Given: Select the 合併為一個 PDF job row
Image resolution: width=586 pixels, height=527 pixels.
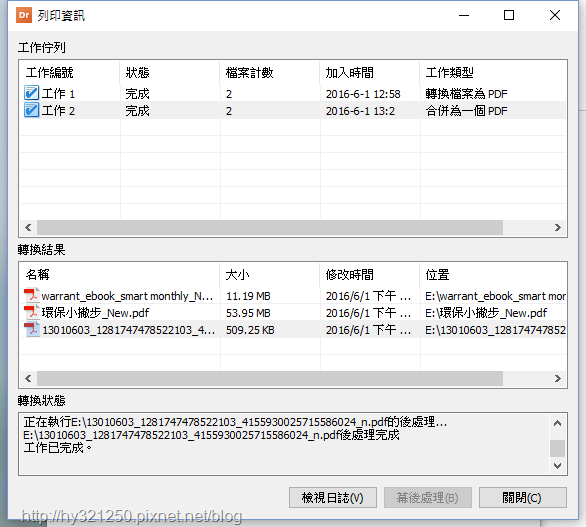Looking at the screenshot, I should point(293,110).
